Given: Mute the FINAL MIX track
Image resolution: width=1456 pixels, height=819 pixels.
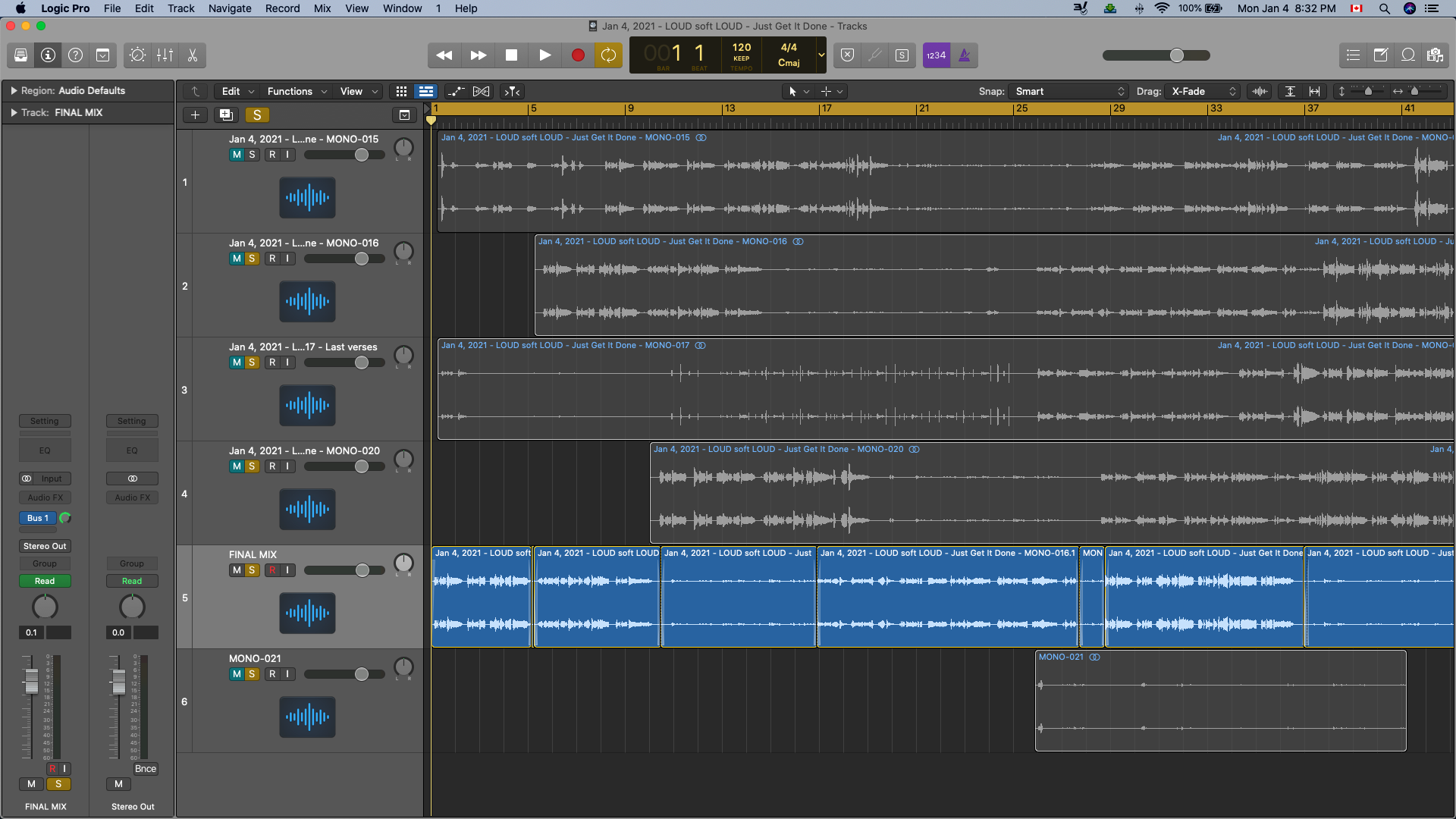Looking at the screenshot, I should (x=237, y=570).
